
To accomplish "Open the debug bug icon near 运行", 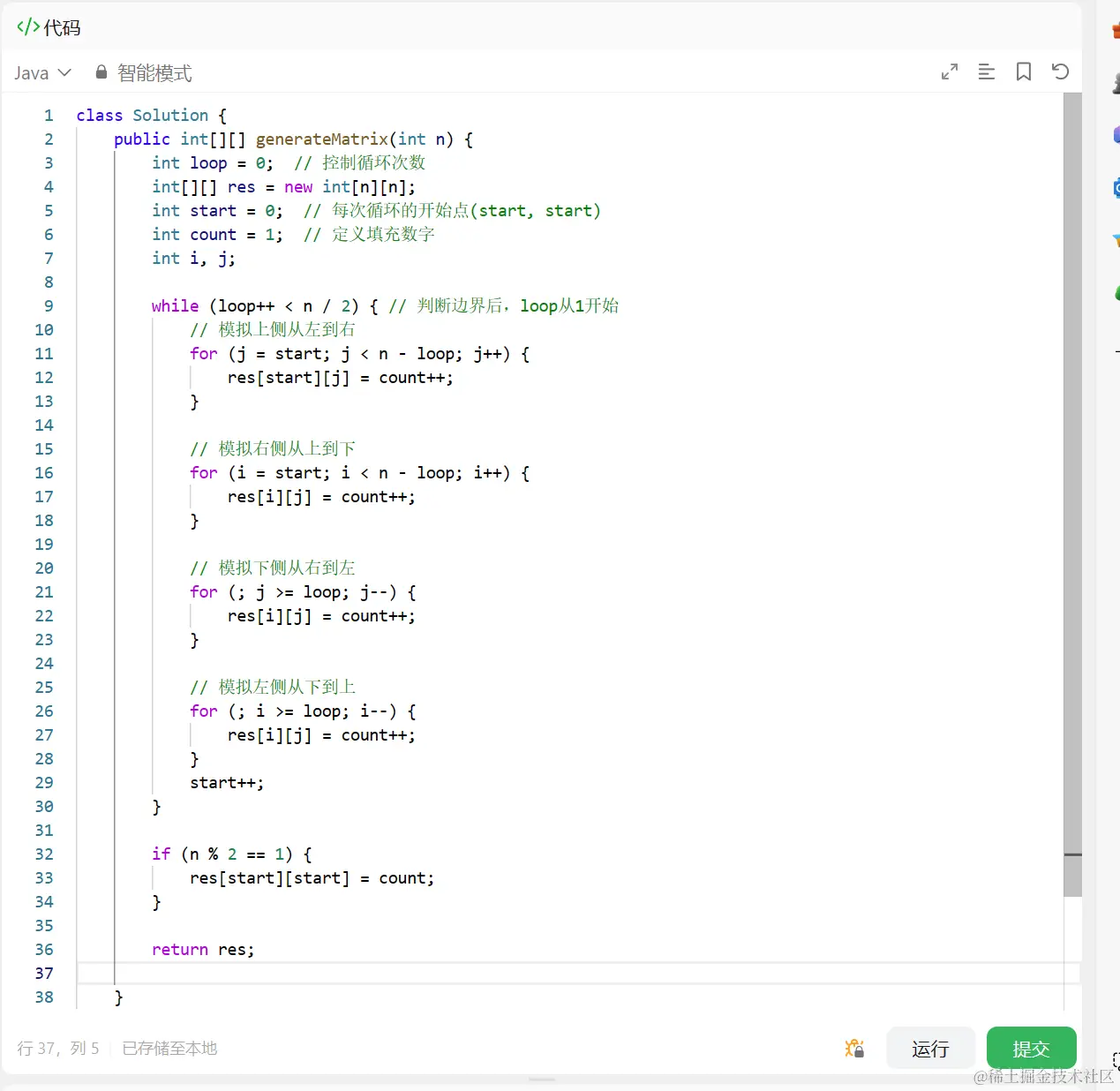I will [854, 1049].
